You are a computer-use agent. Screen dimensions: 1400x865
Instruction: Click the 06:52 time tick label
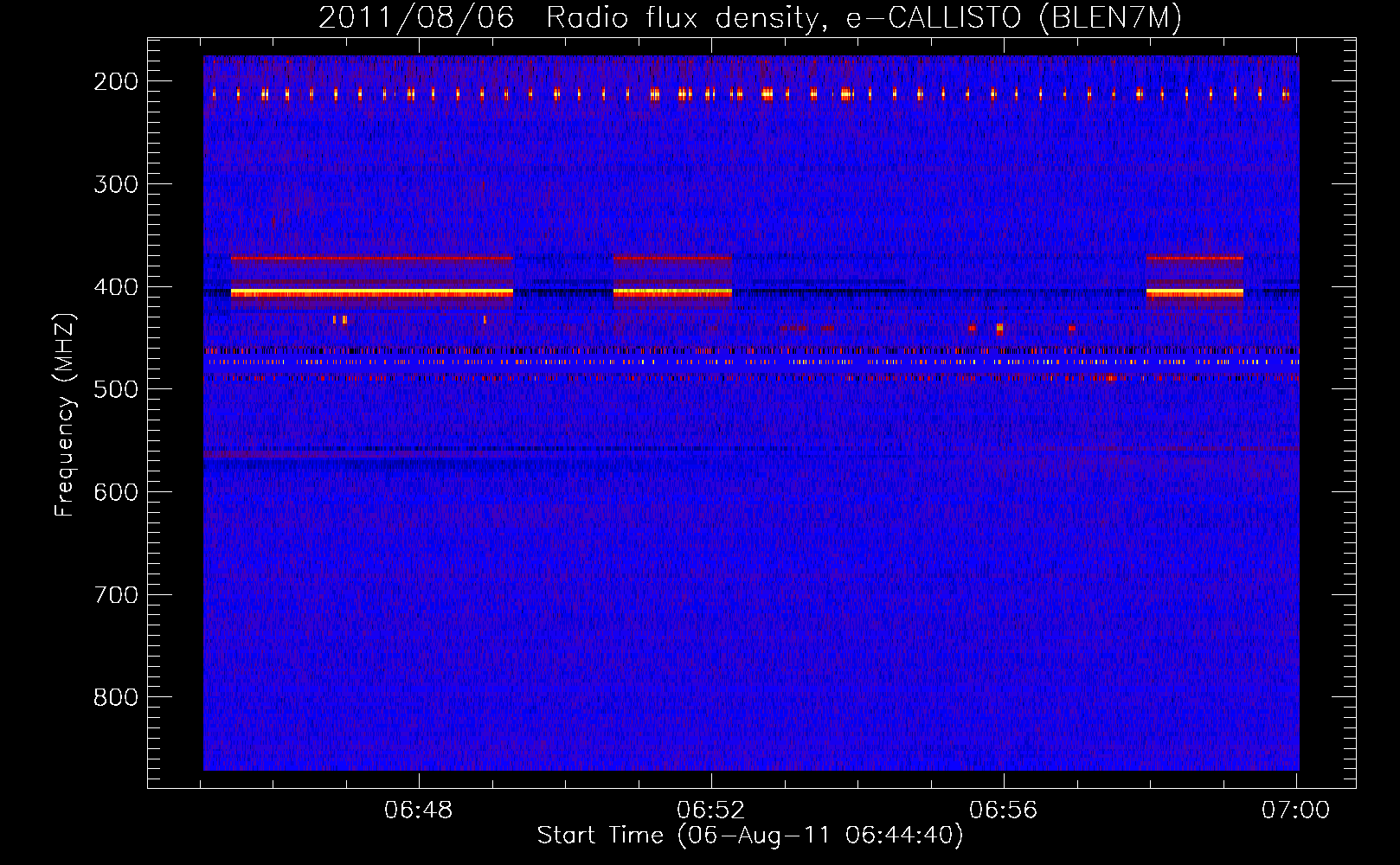click(x=711, y=811)
